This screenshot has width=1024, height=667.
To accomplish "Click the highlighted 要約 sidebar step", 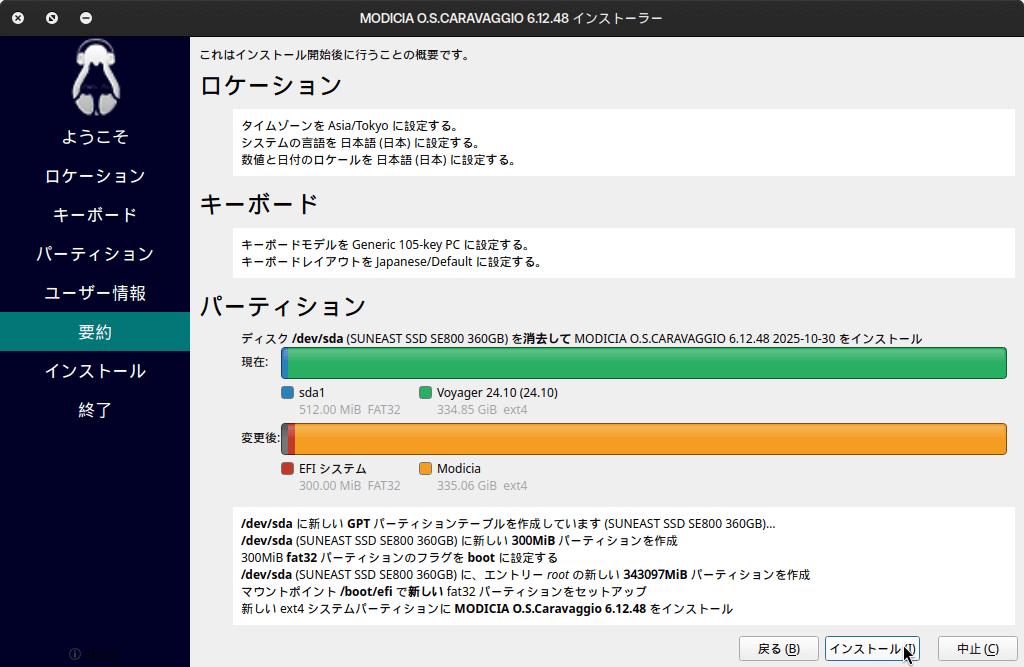I will pos(95,332).
